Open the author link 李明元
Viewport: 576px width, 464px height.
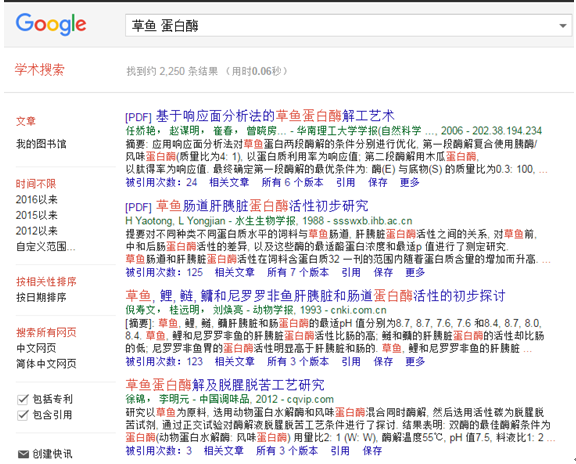click(174, 399)
